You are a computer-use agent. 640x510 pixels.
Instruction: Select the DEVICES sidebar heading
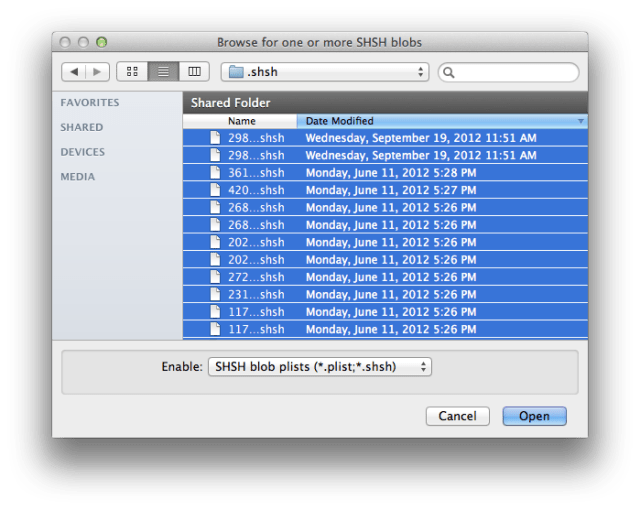pyautogui.click(x=82, y=152)
